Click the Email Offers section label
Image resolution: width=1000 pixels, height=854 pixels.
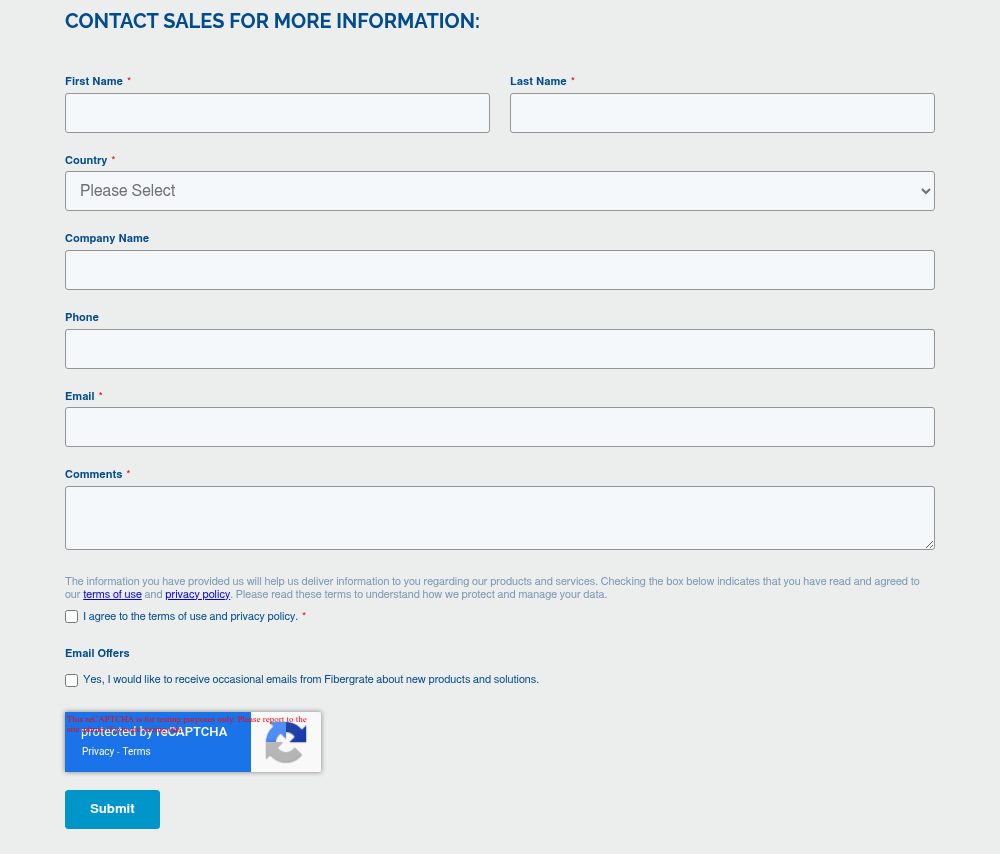97,654
